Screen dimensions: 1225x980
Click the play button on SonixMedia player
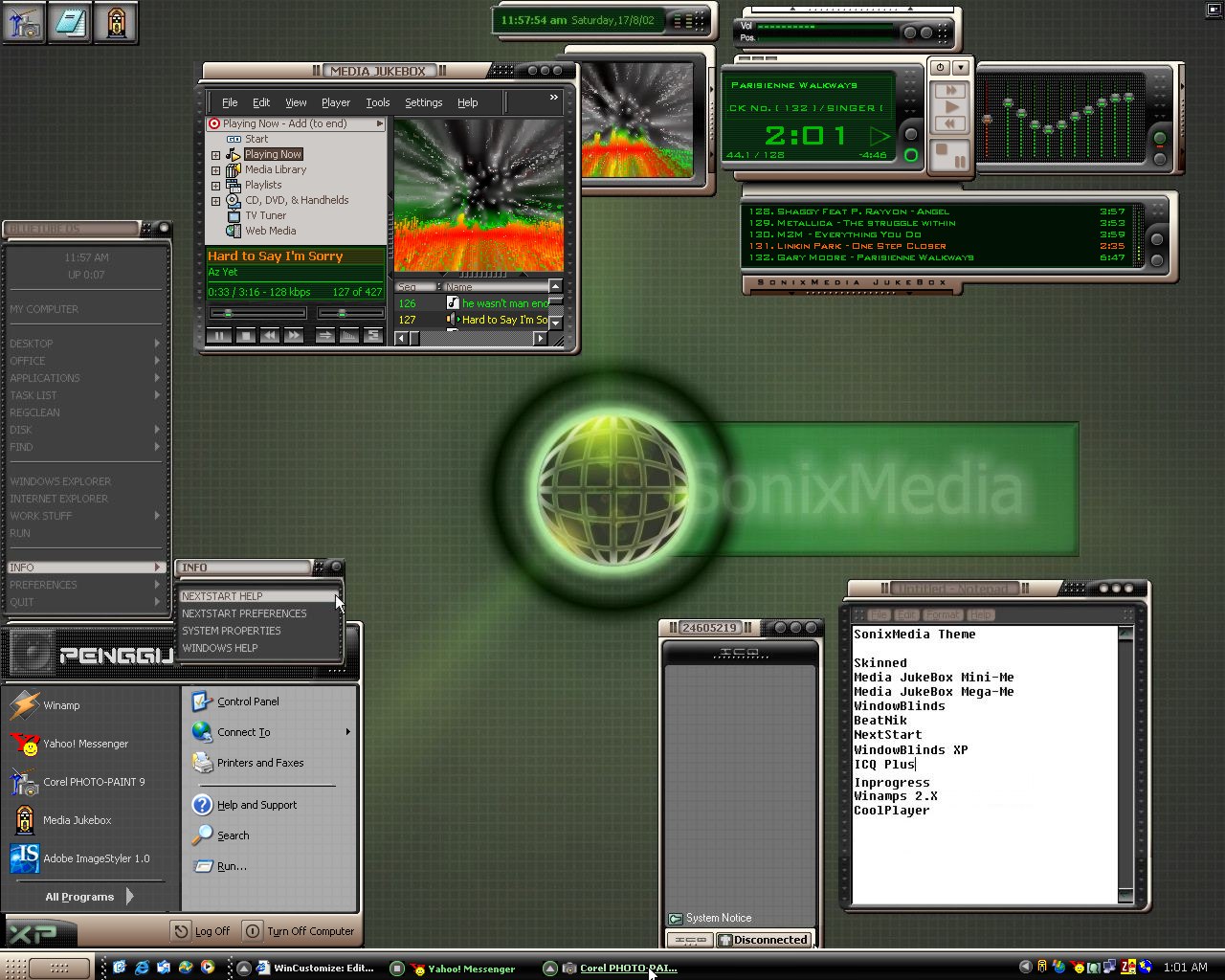point(950,106)
